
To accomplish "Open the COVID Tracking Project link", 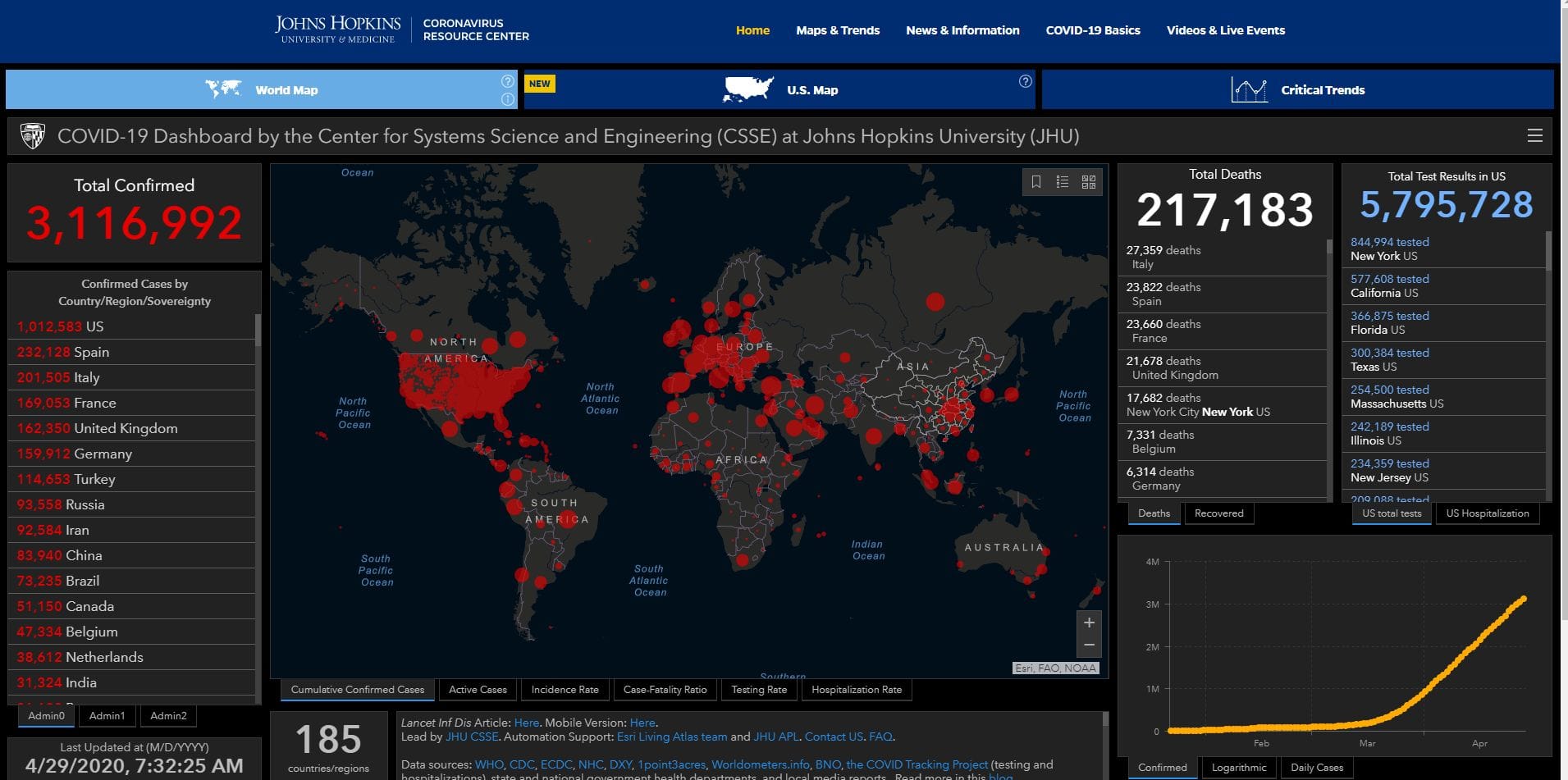I will click(917, 764).
